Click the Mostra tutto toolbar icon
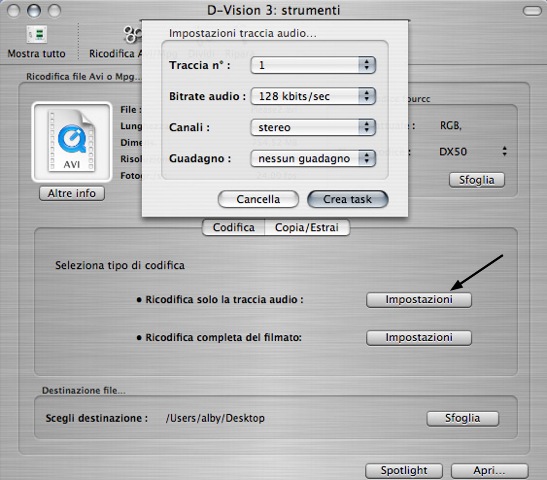 tap(36, 34)
